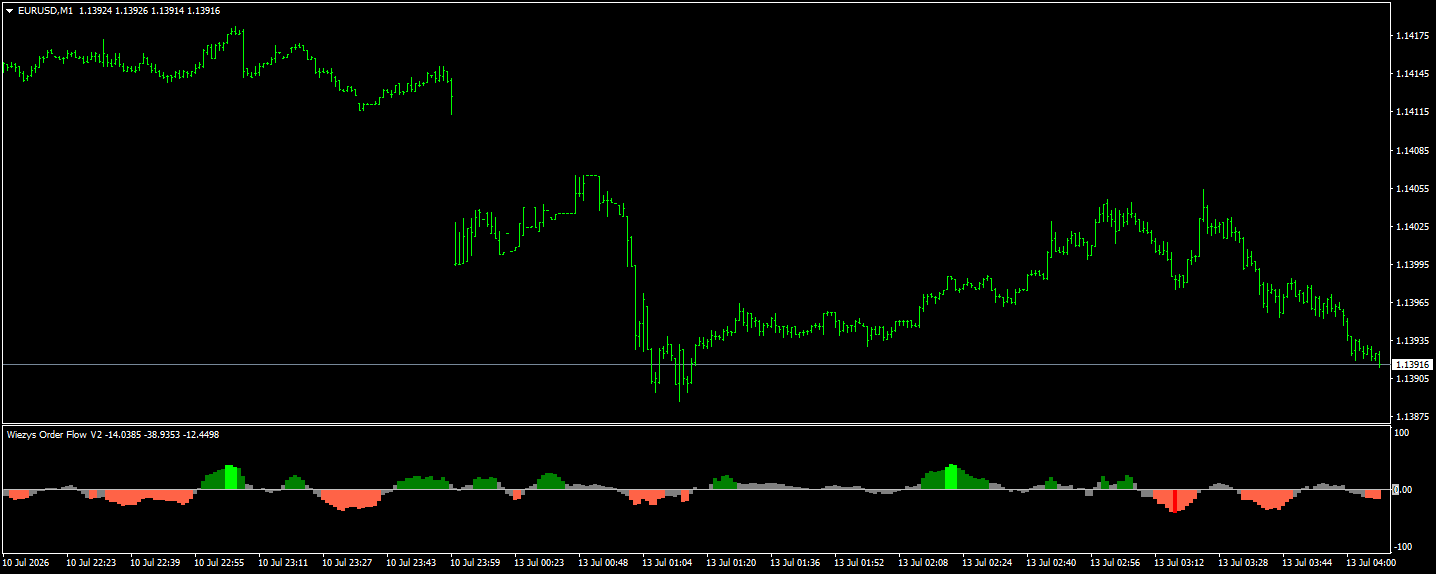
Task: Click the 13 Jul 01:04 time label
Action: coord(667,563)
